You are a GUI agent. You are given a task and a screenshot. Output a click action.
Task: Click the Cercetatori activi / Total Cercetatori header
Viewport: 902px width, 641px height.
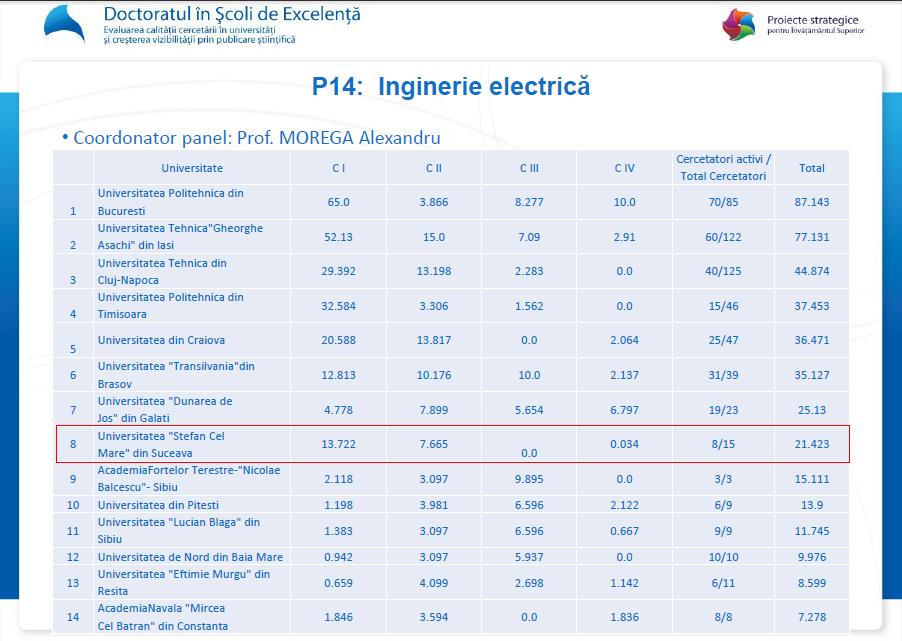pyautogui.click(x=723, y=168)
